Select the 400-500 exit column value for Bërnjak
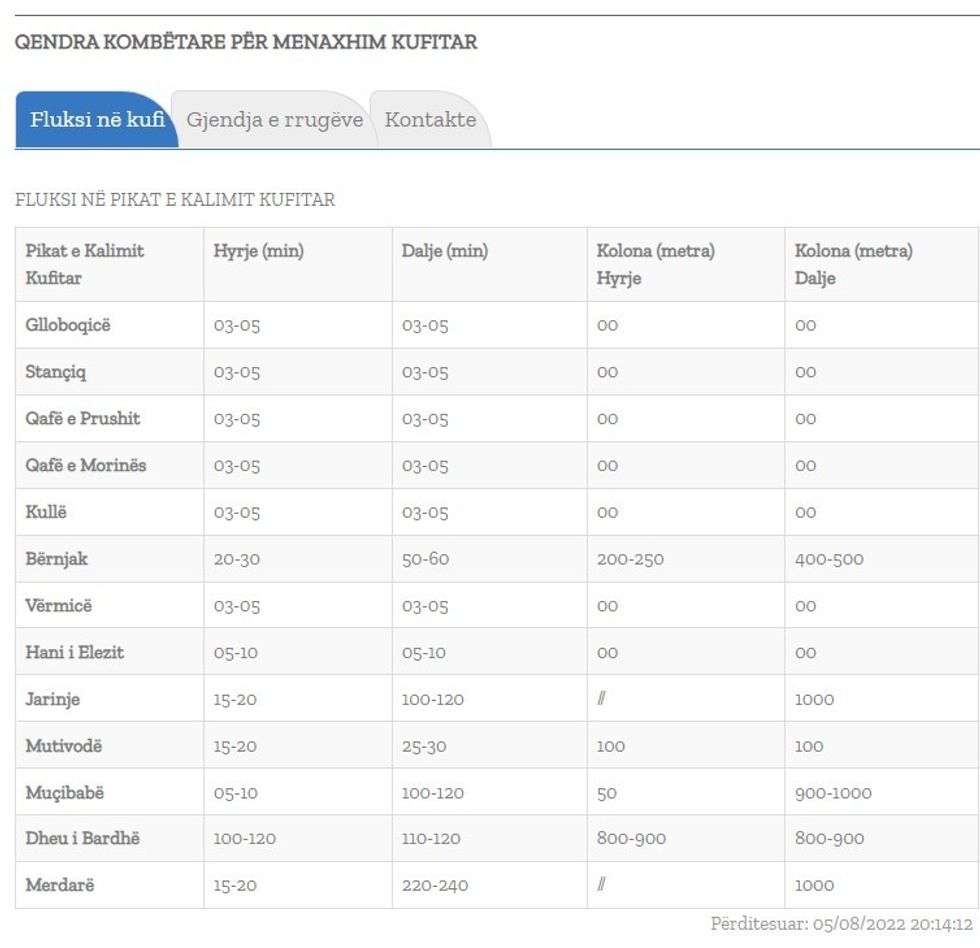This screenshot has width=980, height=948. [828, 559]
